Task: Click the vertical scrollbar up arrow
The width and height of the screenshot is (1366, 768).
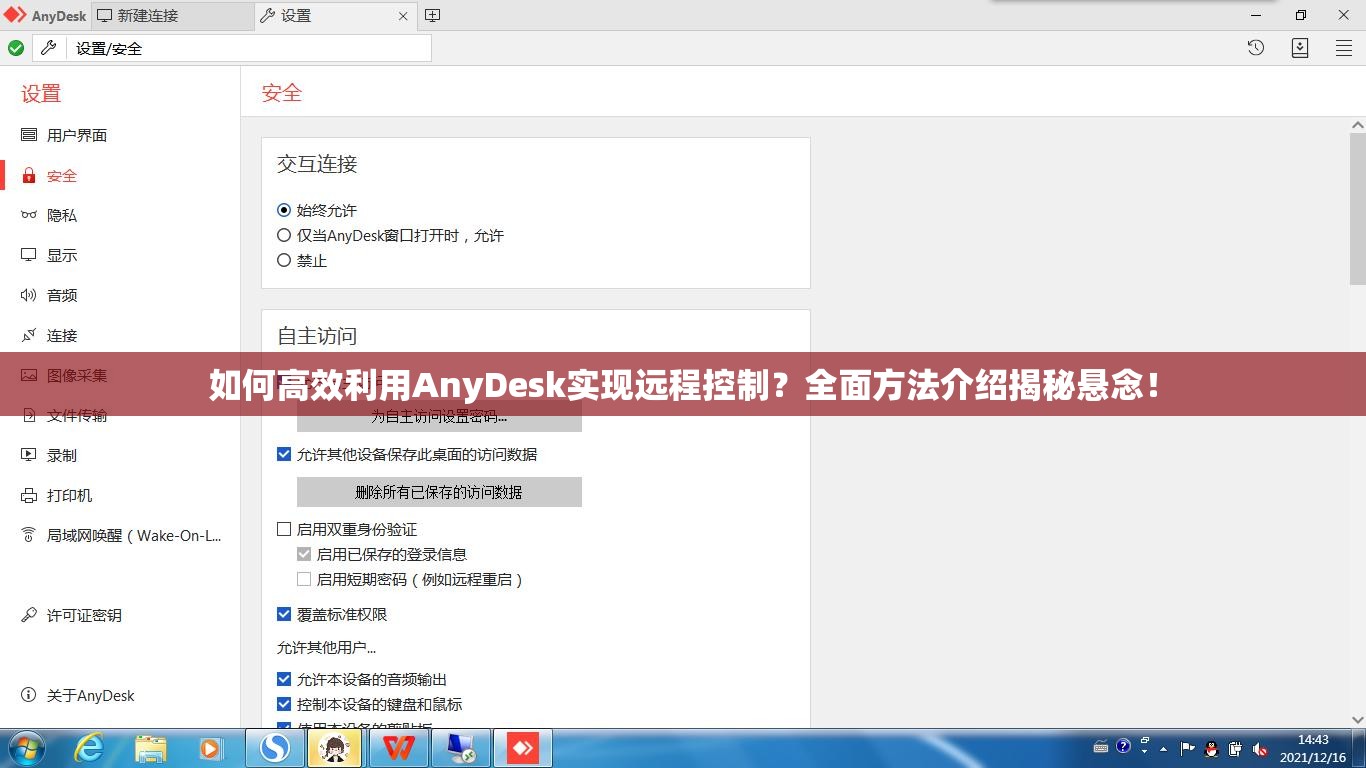Action: coord(1357,124)
